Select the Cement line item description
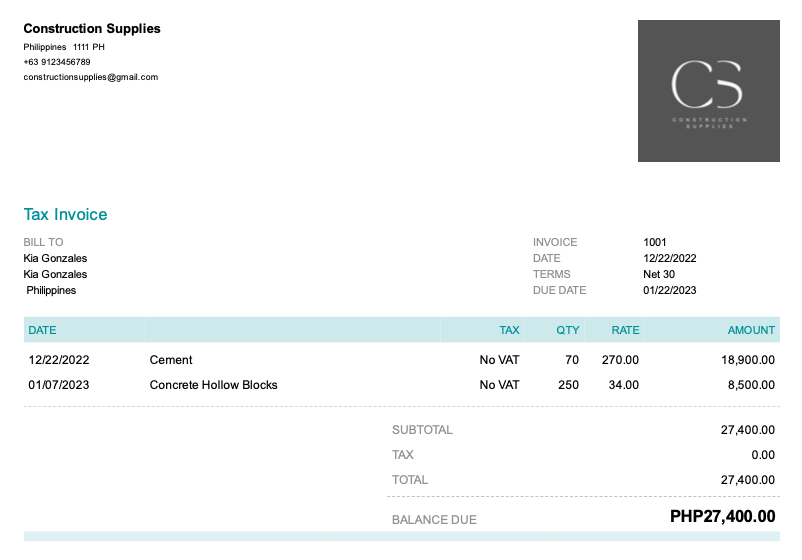The width and height of the screenshot is (802, 560). point(171,360)
